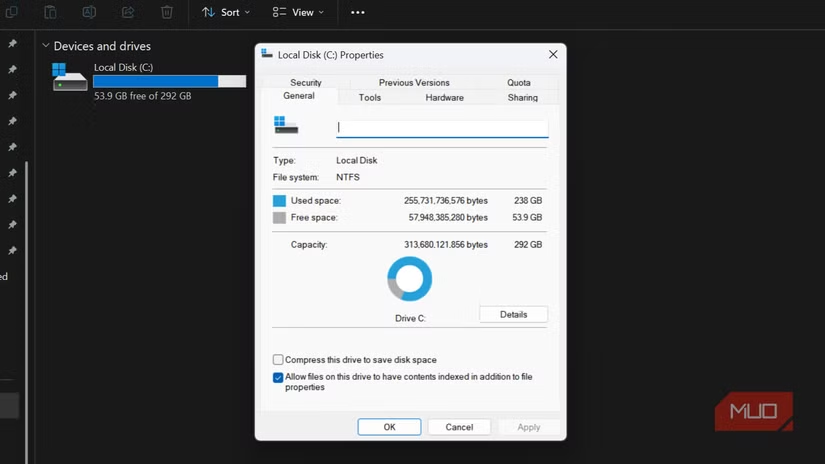Click the Delete trash can icon
This screenshot has width=825, height=464.
coord(167,12)
